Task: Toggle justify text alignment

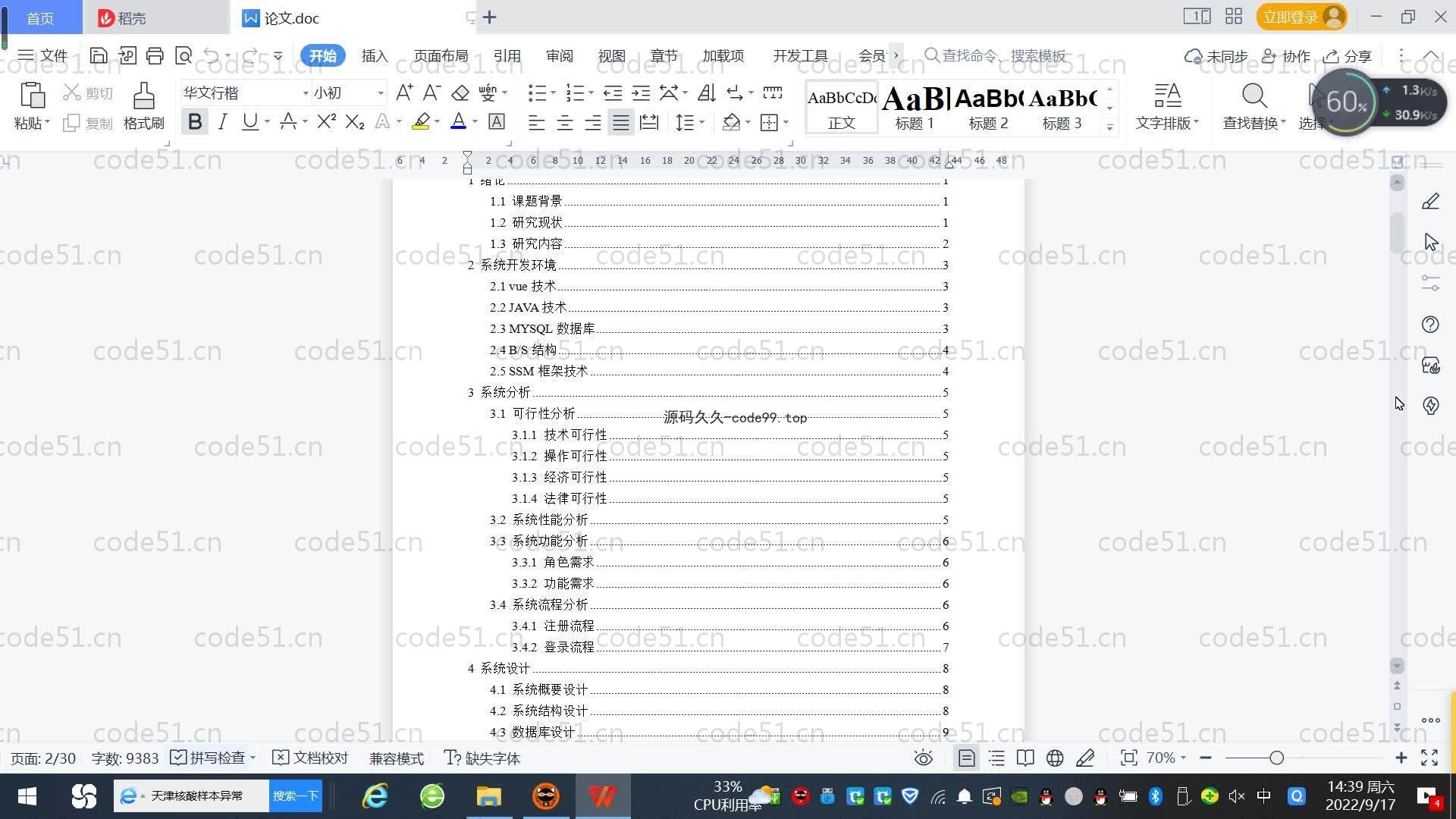Action: (x=621, y=122)
